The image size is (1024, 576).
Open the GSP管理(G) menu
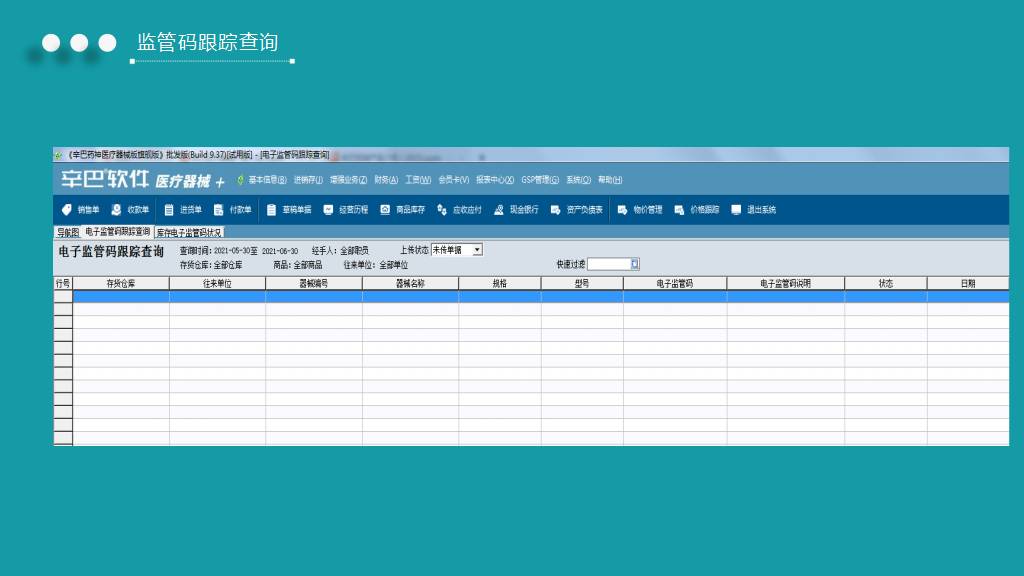click(x=540, y=180)
